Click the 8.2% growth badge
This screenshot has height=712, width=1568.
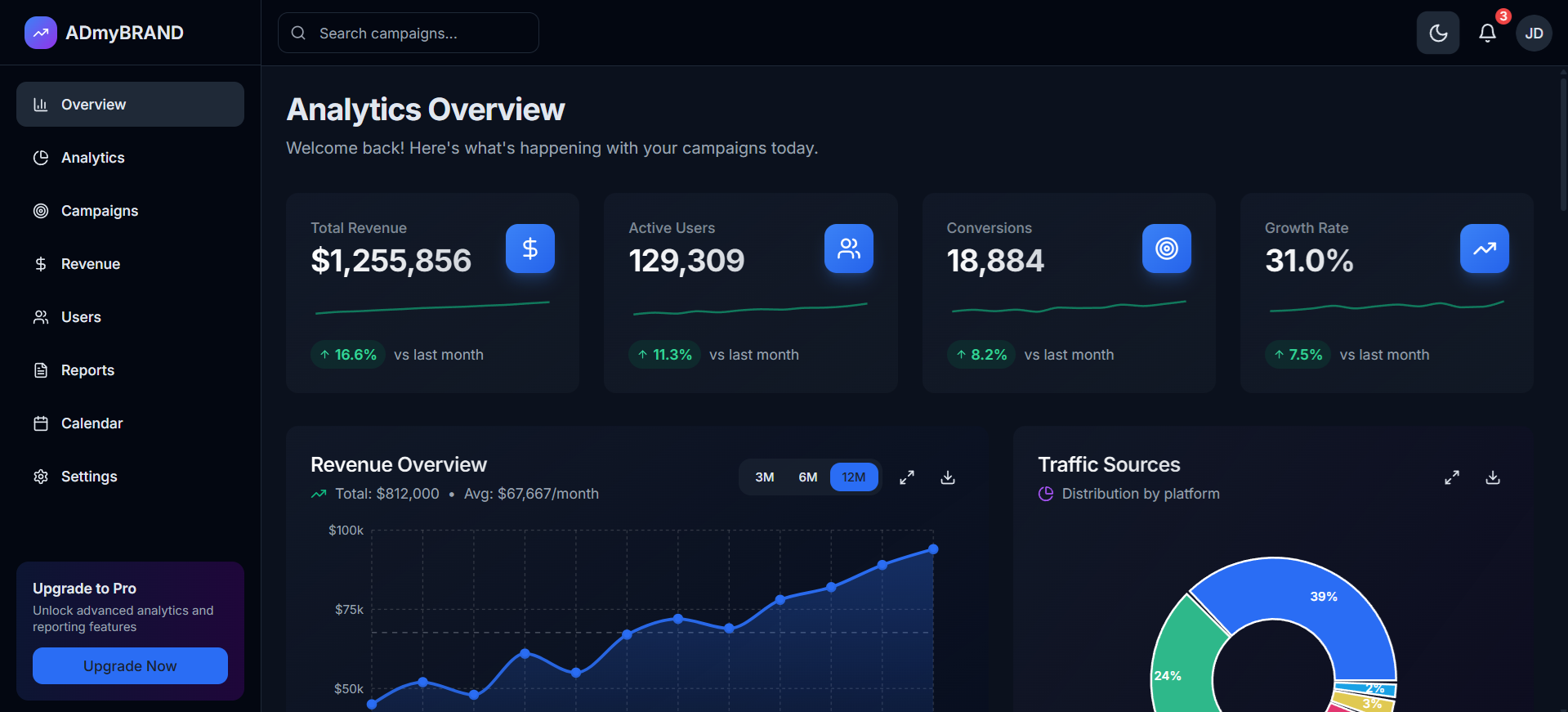[x=981, y=355]
